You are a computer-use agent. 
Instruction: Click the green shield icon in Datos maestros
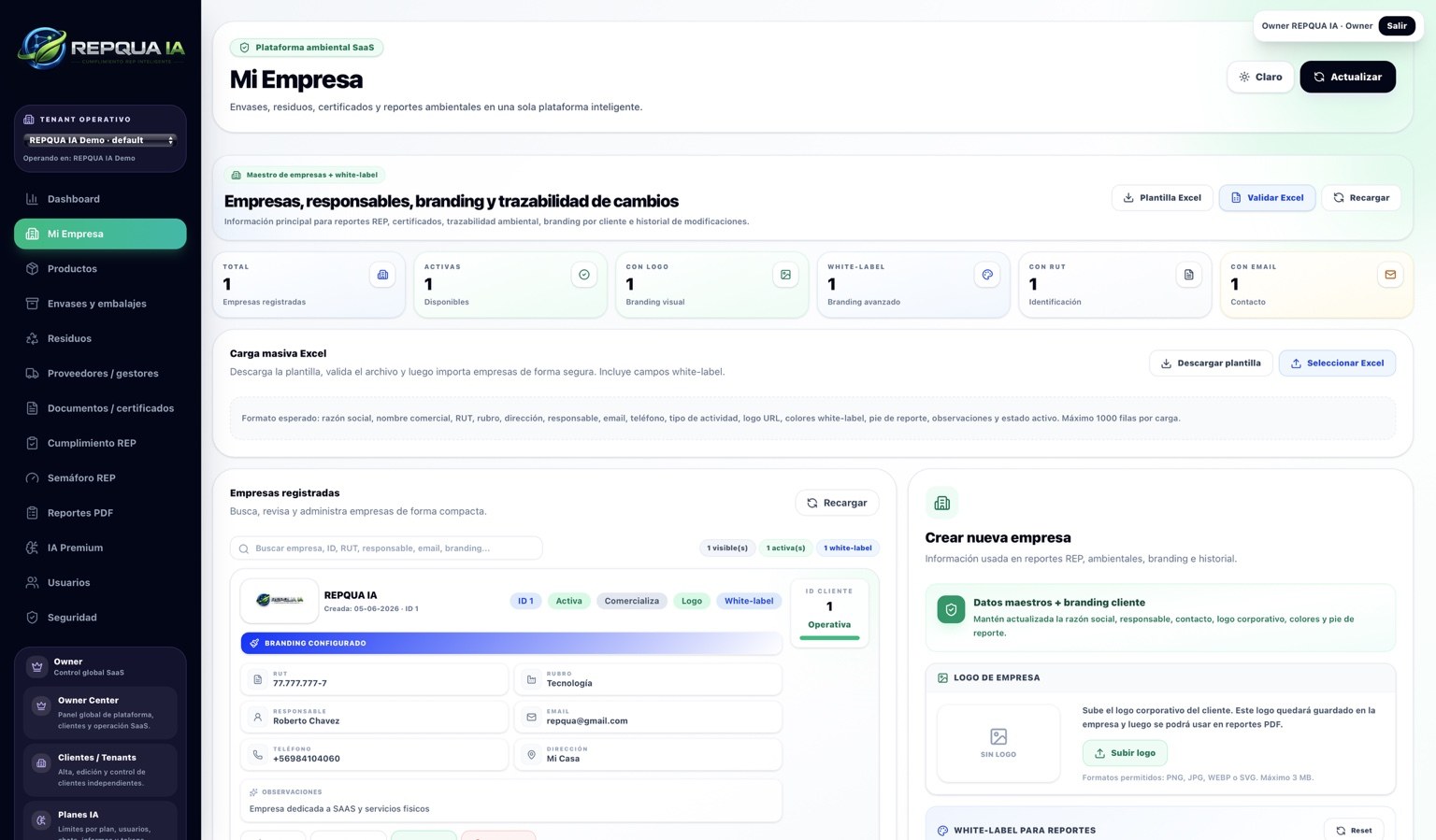(951, 610)
